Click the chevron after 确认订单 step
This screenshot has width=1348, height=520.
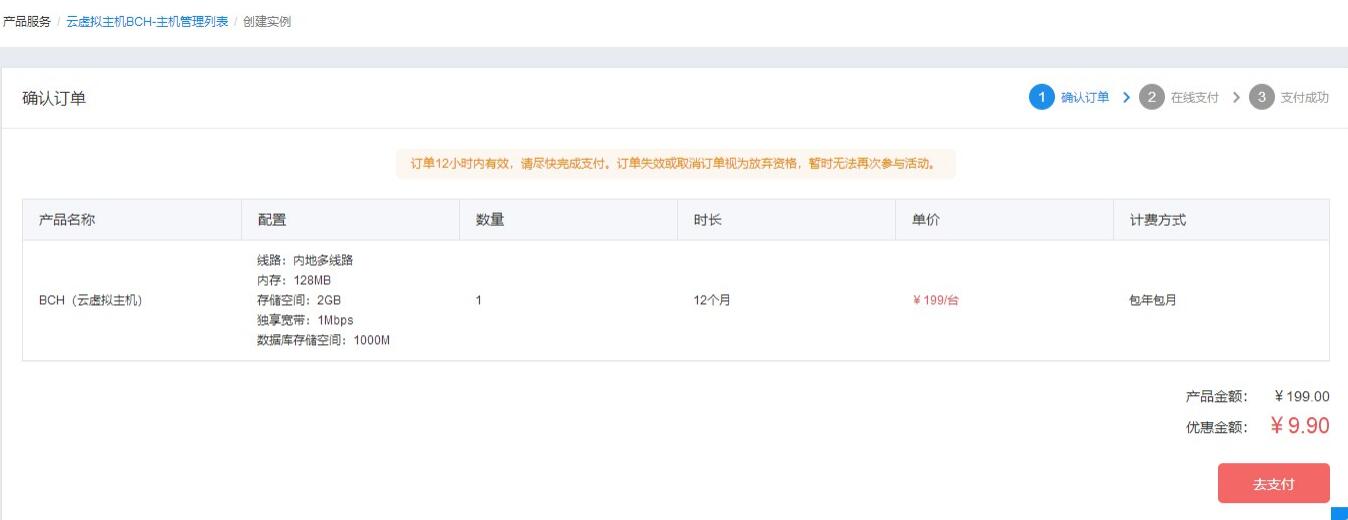tap(1126, 97)
